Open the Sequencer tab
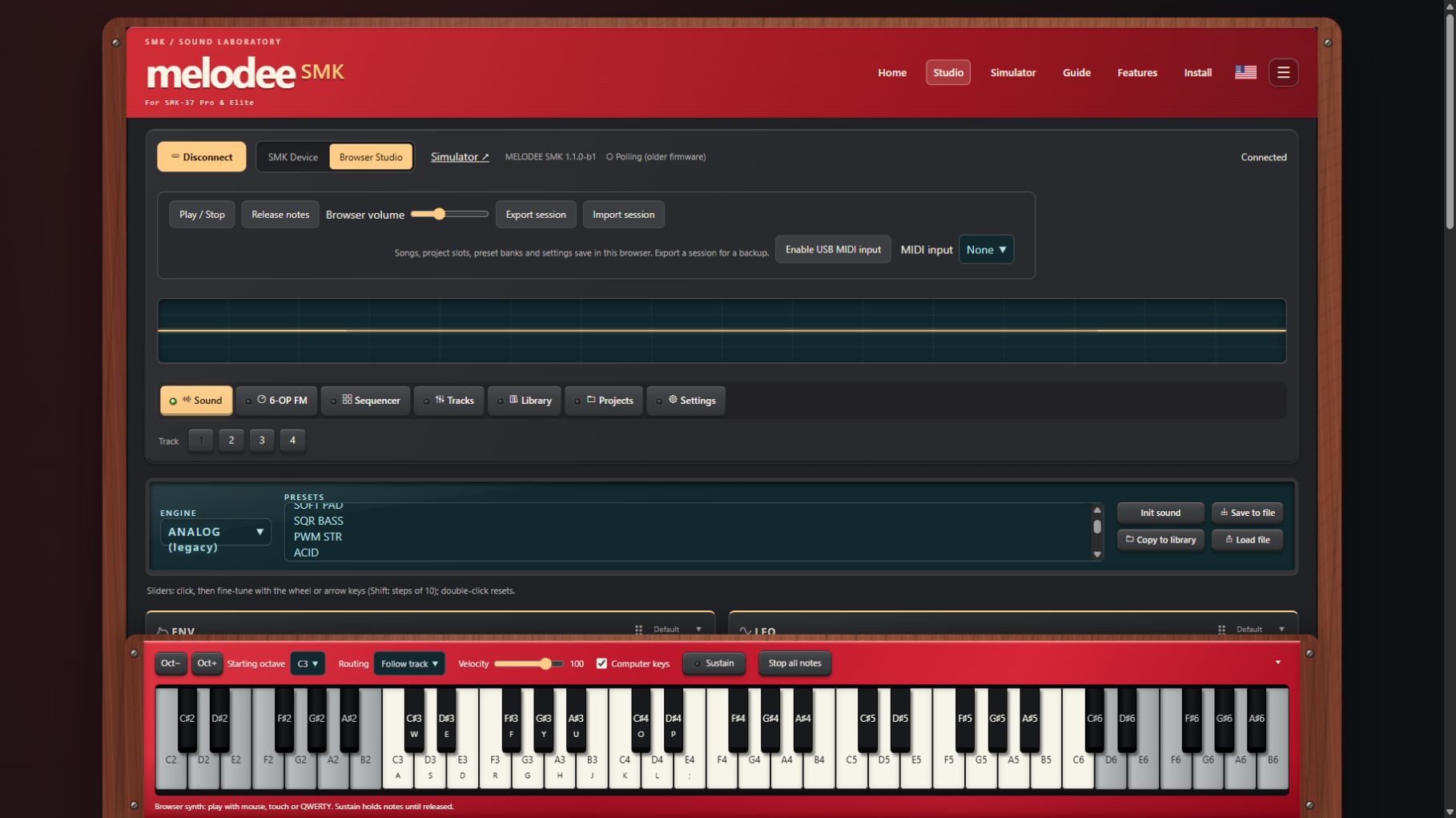The width and height of the screenshot is (1456, 818). pyautogui.click(x=366, y=401)
